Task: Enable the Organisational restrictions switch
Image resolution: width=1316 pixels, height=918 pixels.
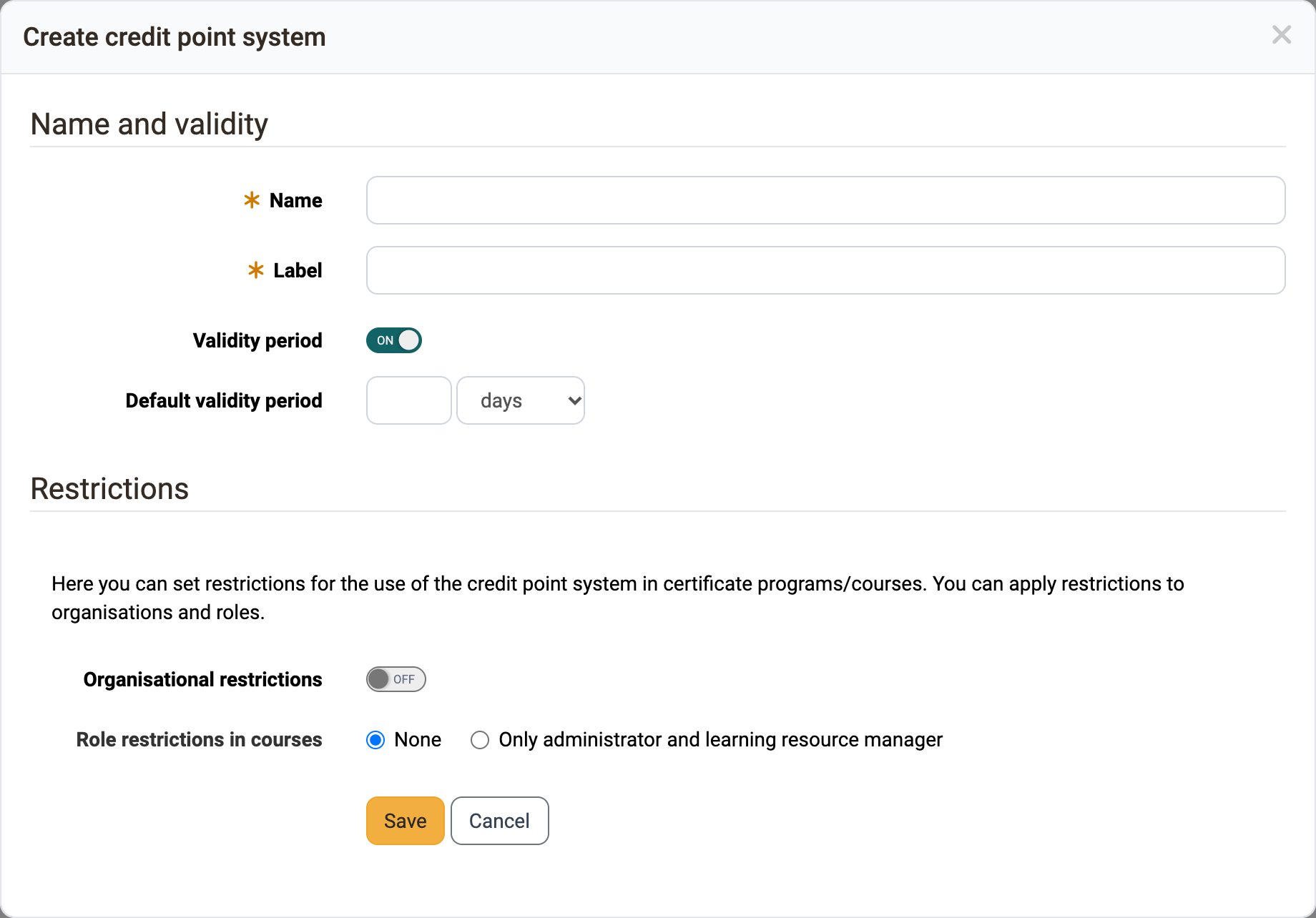Action: tap(396, 679)
